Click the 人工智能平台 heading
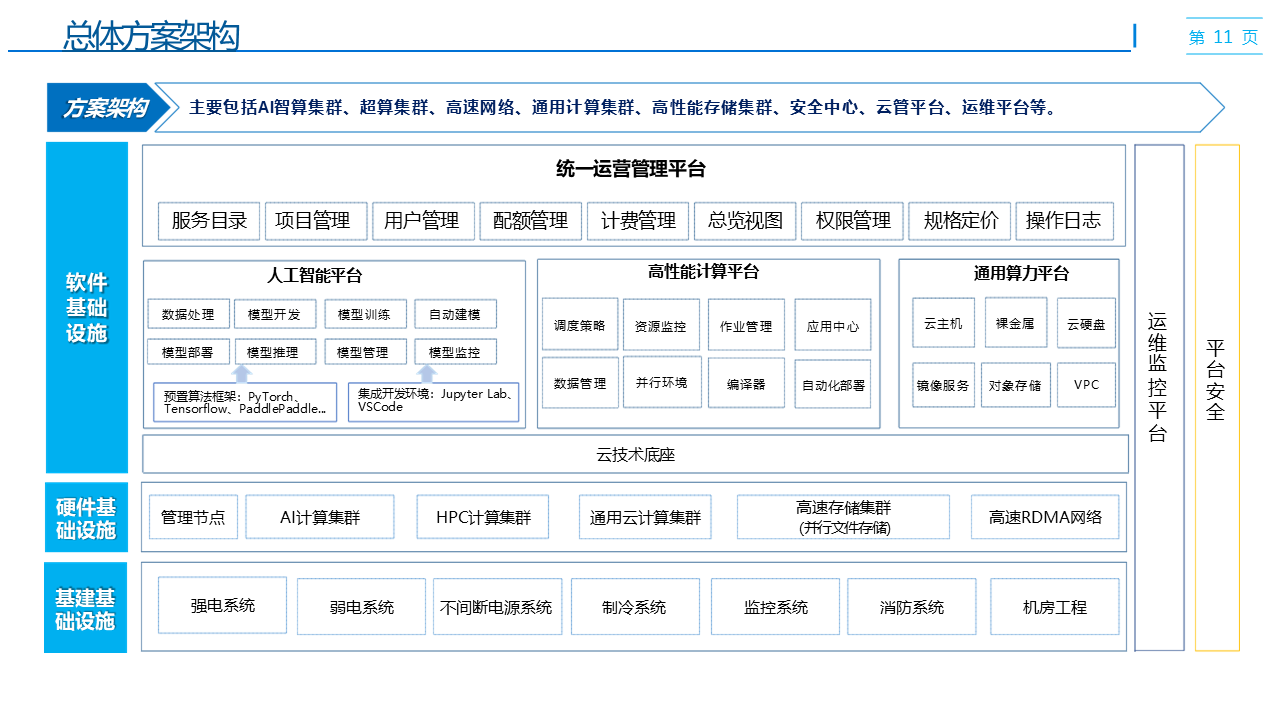Viewport: 1280px width, 720px height. click(315, 276)
